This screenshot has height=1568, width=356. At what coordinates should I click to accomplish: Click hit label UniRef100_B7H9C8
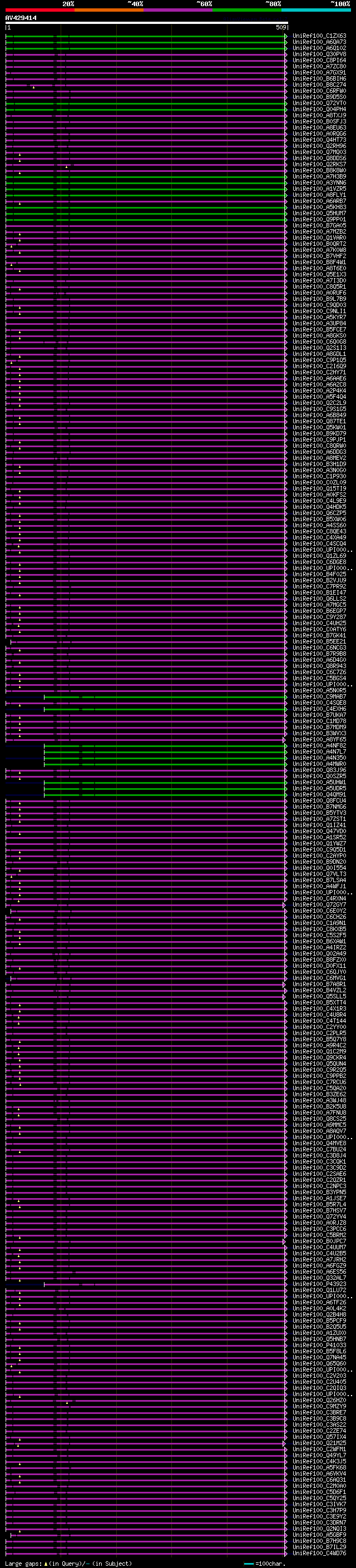319,1541
